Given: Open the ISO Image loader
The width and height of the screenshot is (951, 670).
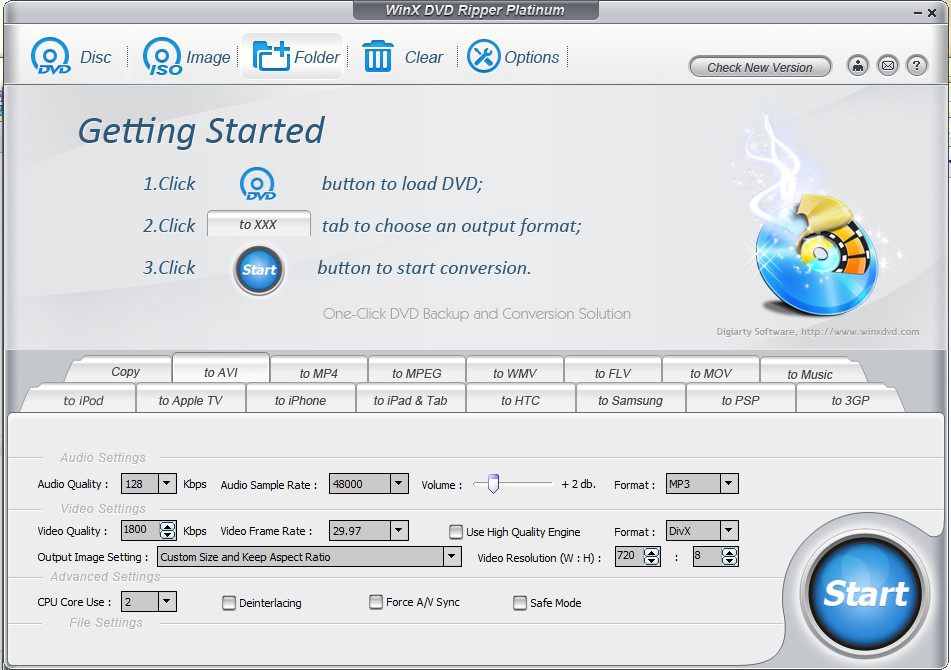Looking at the screenshot, I should click(x=162, y=57).
